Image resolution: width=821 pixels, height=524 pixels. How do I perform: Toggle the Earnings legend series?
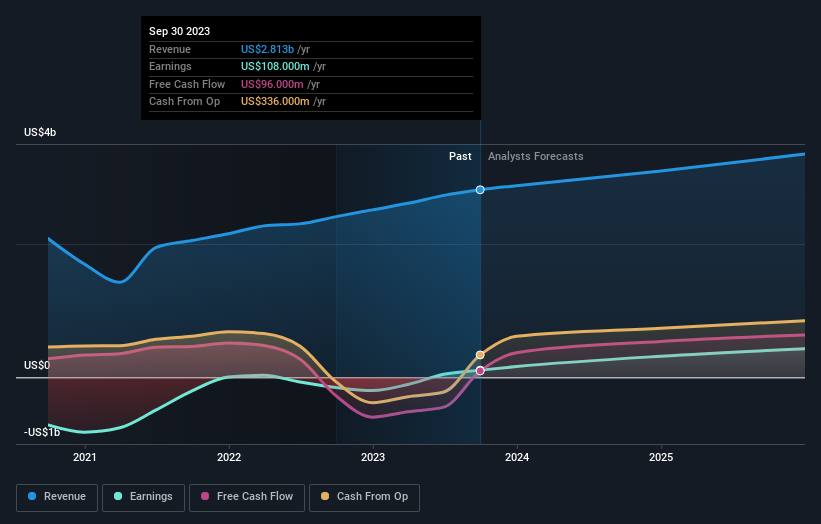(143, 497)
